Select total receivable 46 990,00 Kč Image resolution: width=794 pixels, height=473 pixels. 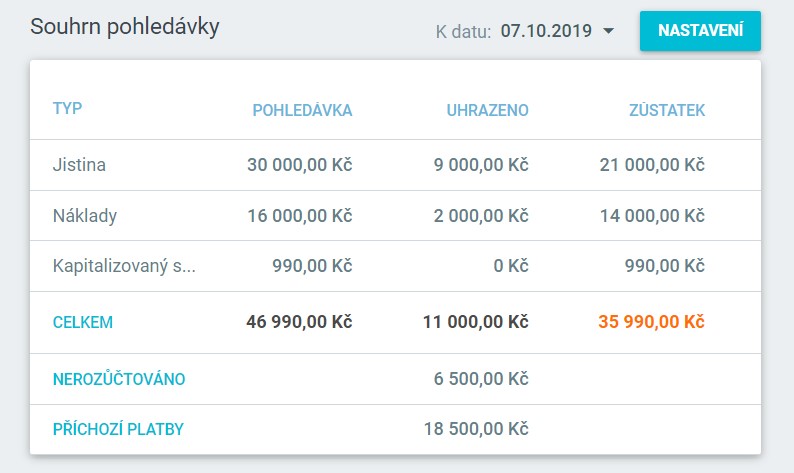(299, 322)
